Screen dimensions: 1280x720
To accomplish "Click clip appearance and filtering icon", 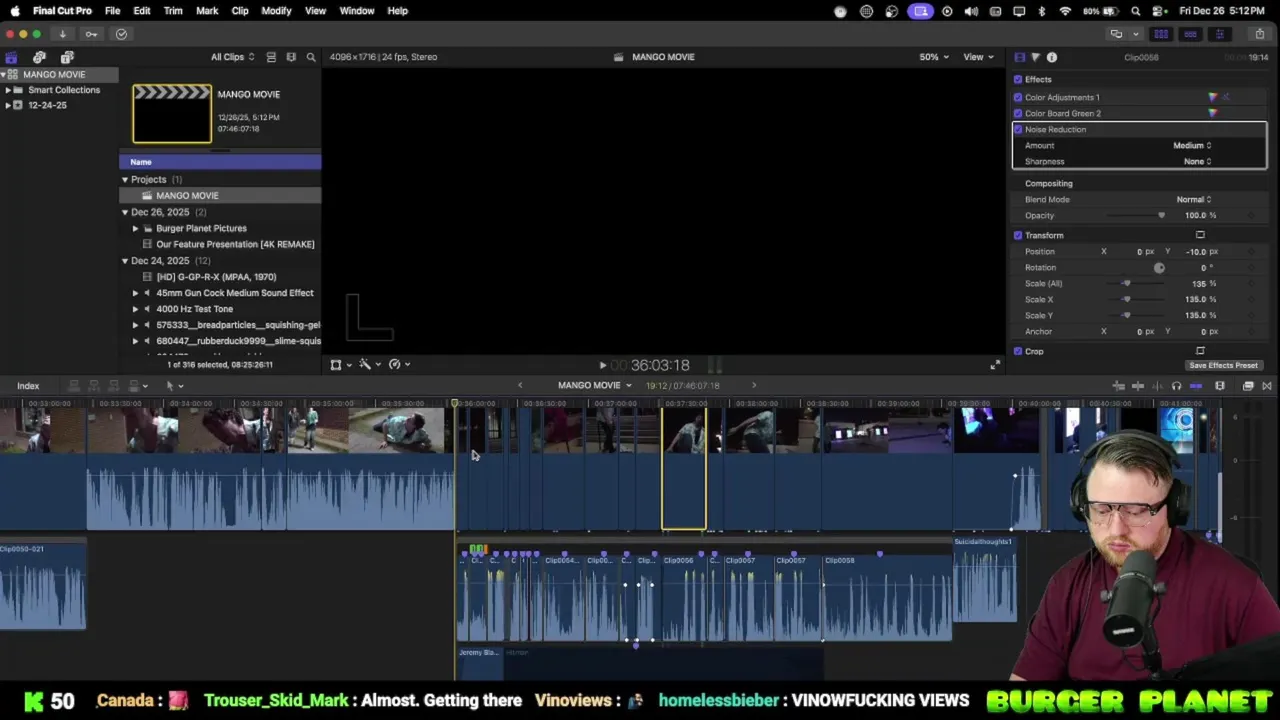I will (x=291, y=57).
